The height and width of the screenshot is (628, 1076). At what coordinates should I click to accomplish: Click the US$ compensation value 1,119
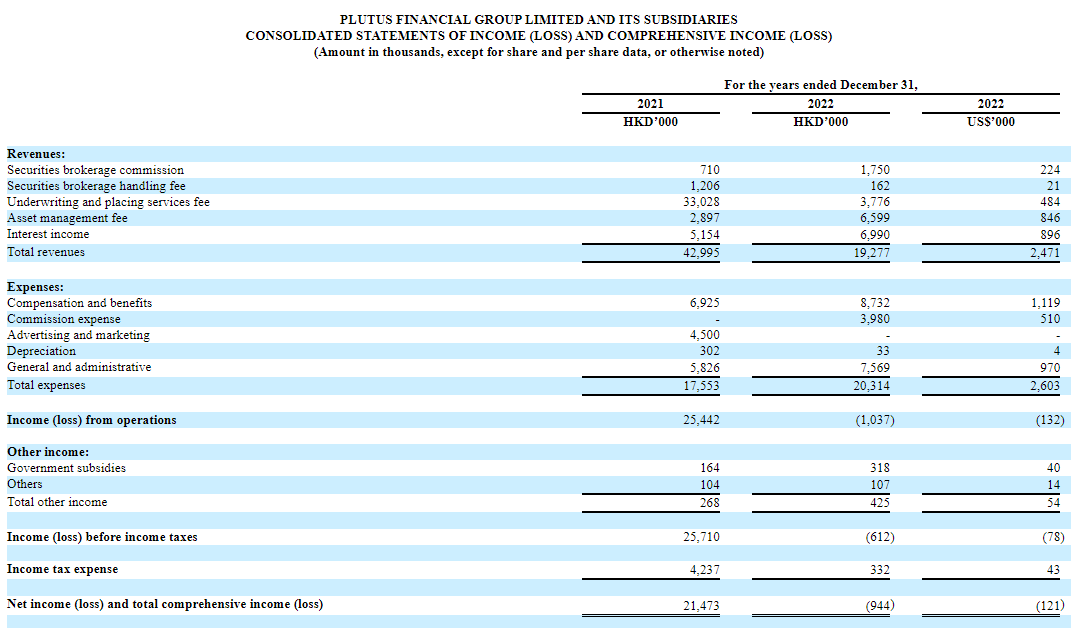coord(1045,303)
